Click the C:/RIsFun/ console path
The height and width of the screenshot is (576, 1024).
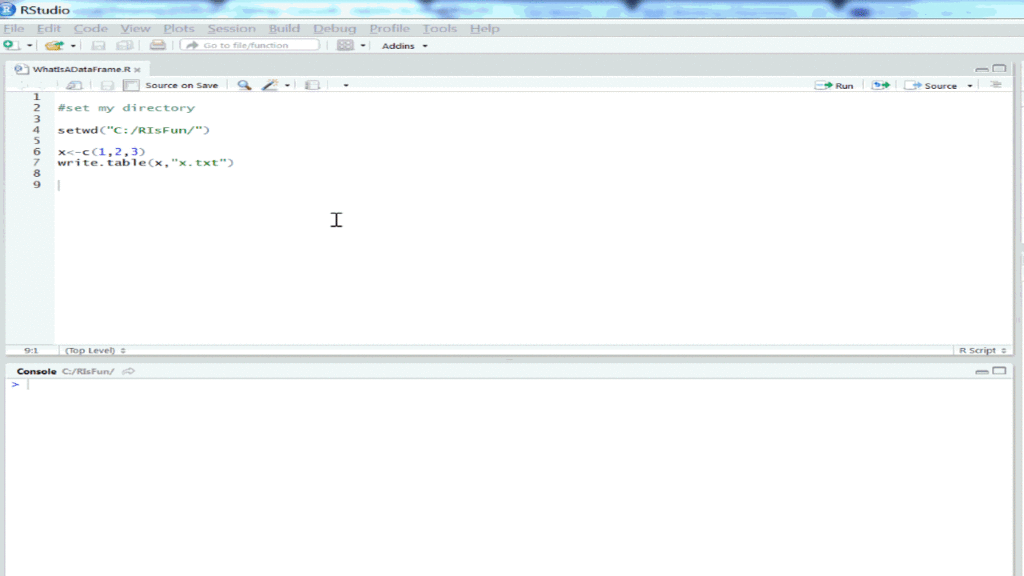pos(88,371)
